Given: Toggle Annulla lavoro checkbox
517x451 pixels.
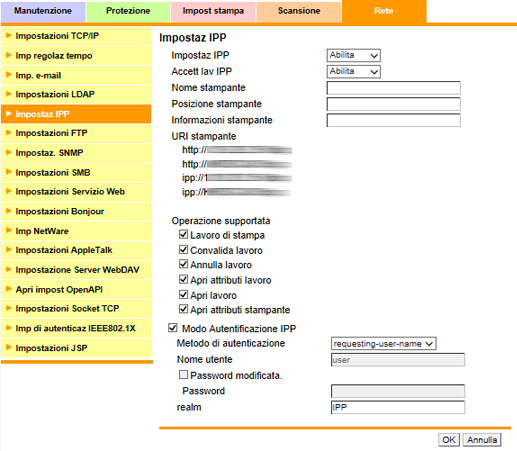Looking at the screenshot, I should click(x=183, y=264).
